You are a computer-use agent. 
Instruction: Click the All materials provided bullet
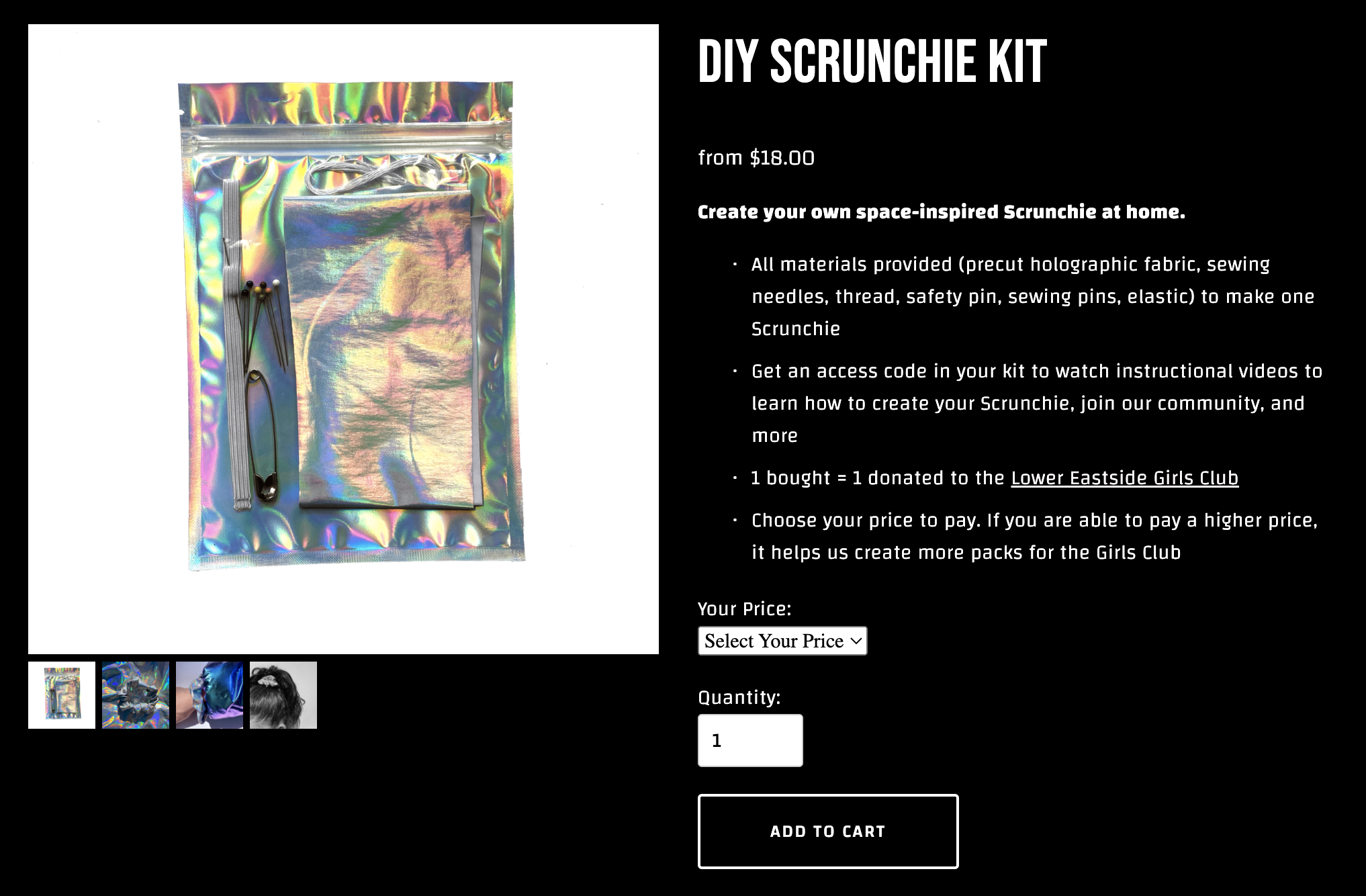(1033, 296)
